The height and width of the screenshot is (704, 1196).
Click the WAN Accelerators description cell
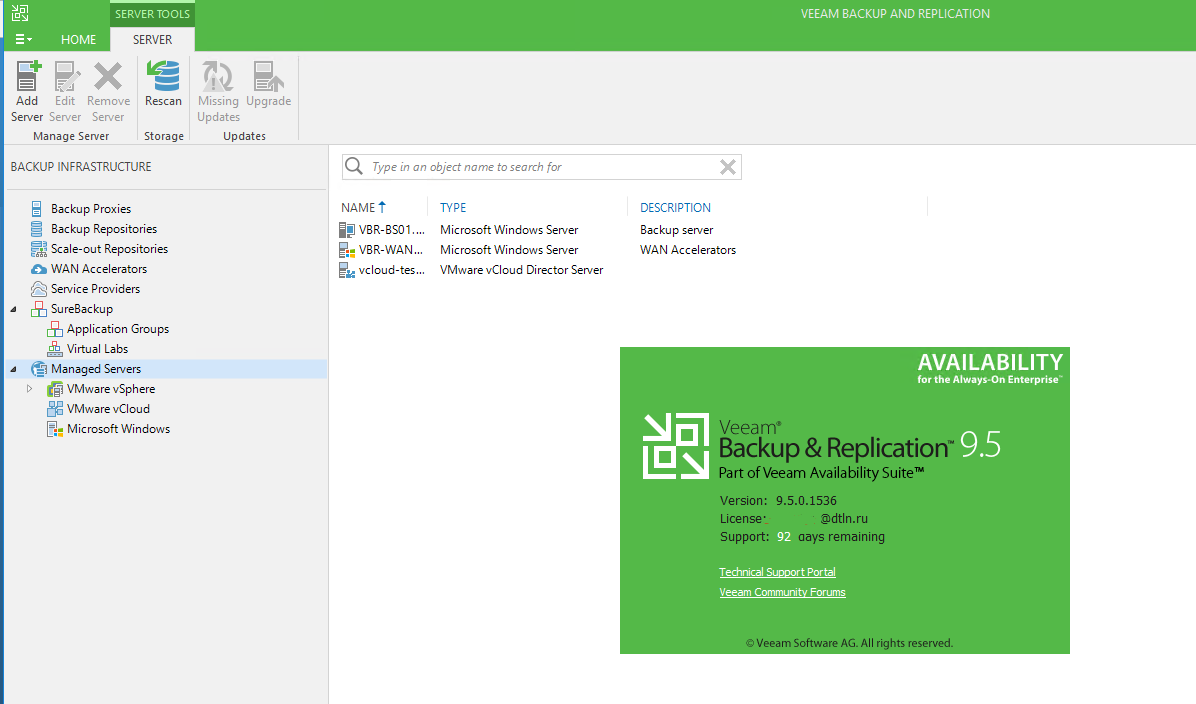click(688, 249)
